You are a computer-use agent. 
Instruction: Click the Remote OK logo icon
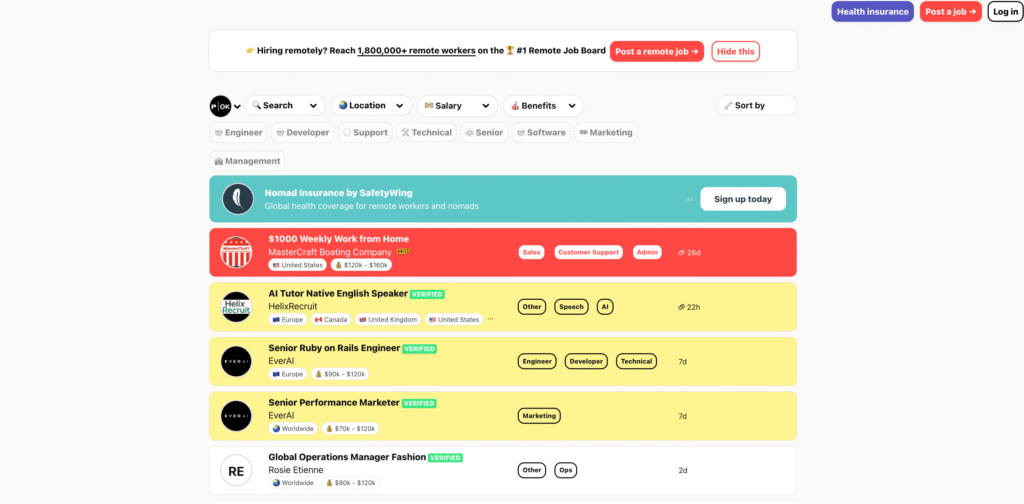pyautogui.click(x=221, y=106)
